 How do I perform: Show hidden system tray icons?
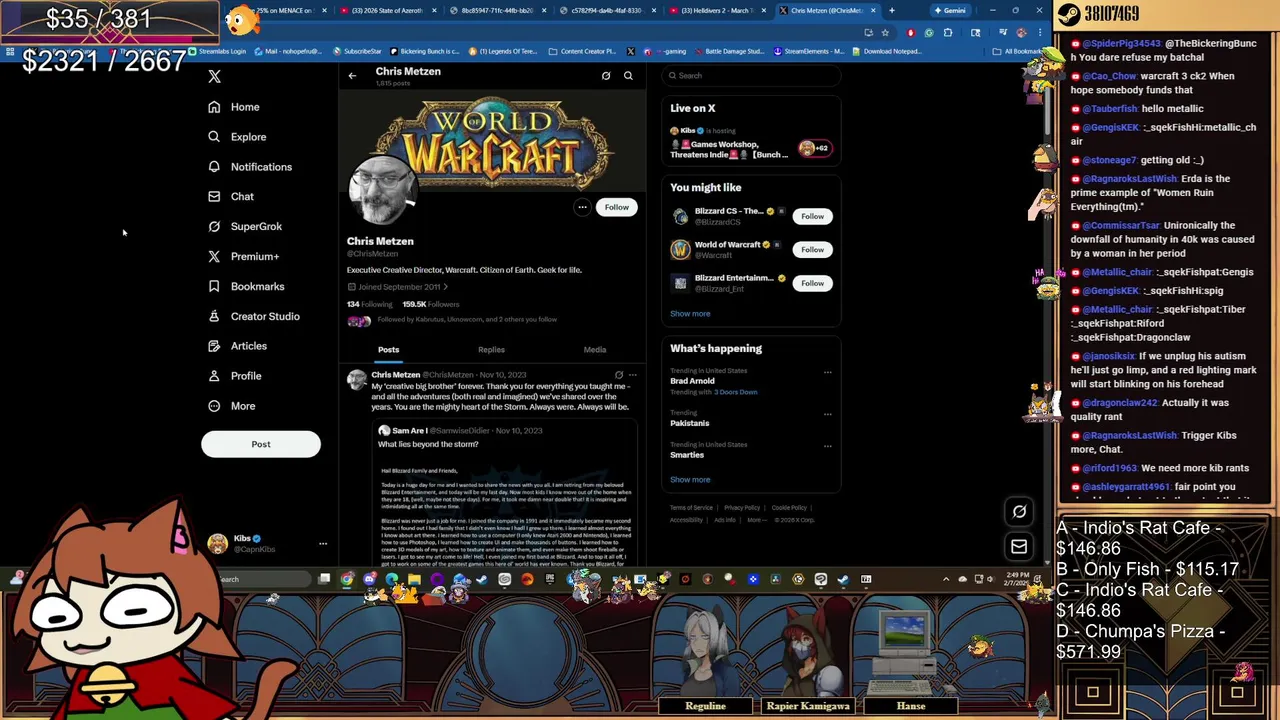pyautogui.click(x=946, y=579)
